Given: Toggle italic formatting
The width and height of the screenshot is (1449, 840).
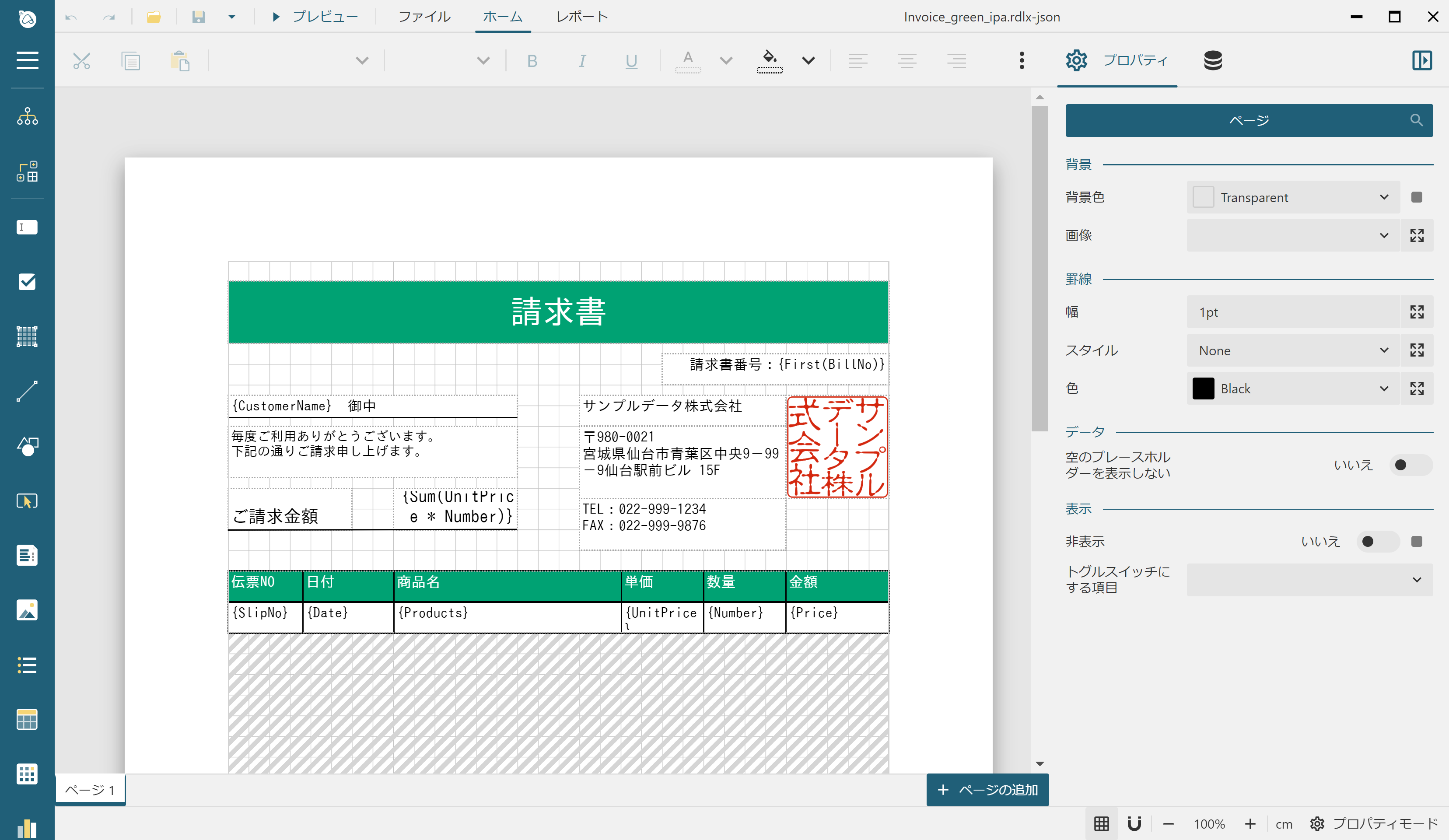Looking at the screenshot, I should [x=582, y=61].
